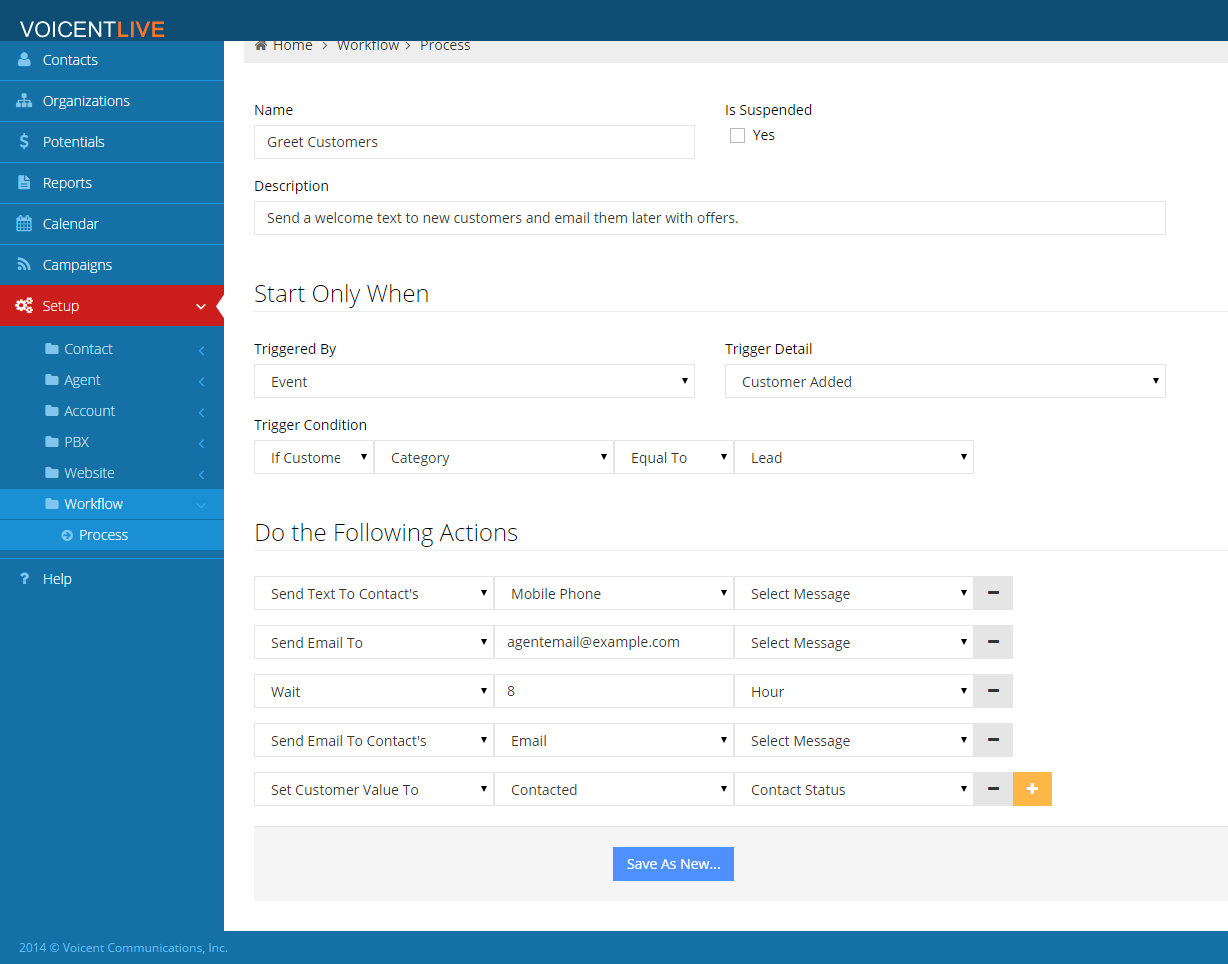Select Process under Workflow

coord(112,535)
